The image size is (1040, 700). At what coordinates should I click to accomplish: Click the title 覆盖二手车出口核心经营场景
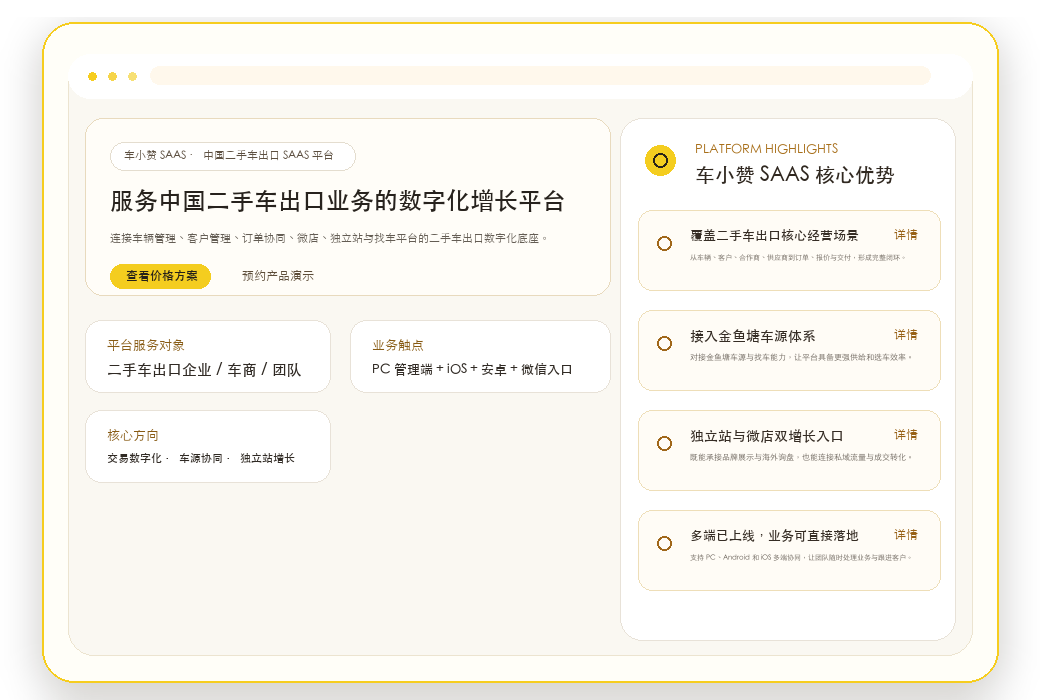tap(774, 236)
